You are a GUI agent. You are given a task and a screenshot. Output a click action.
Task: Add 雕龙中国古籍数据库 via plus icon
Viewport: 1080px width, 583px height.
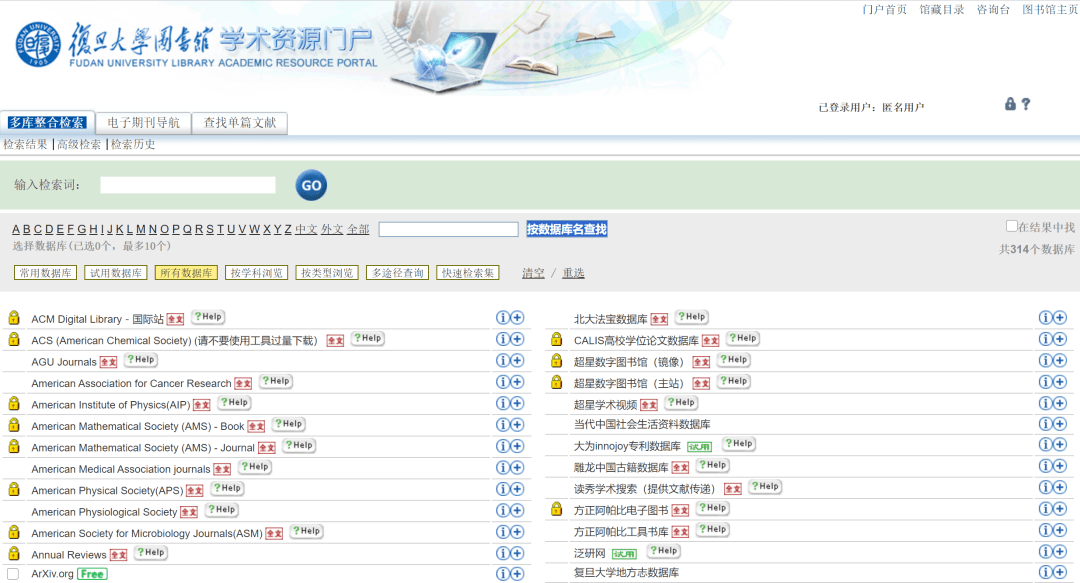pyautogui.click(x=1060, y=467)
